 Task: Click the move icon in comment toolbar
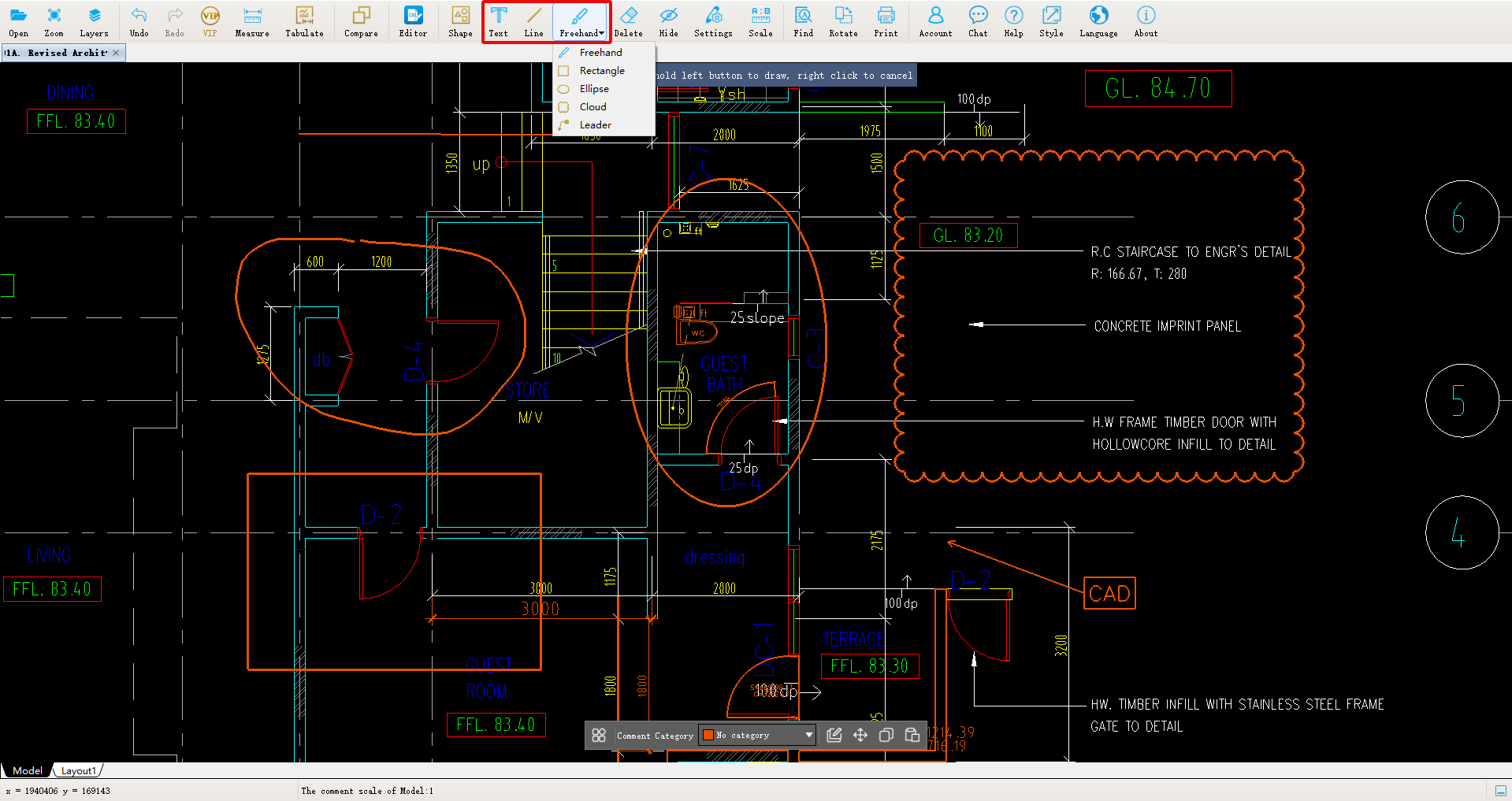[860, 735]
